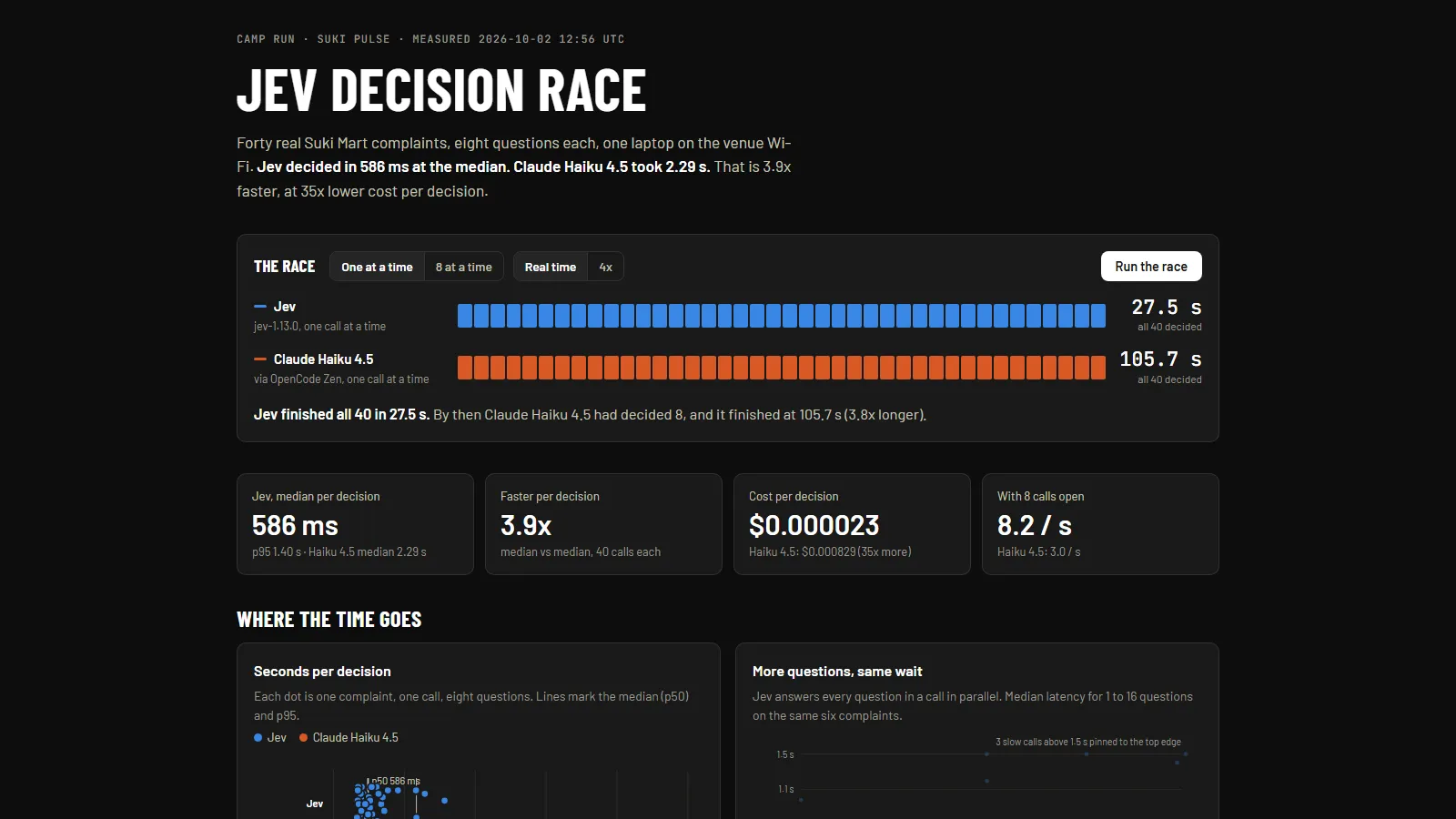Click the Run the race button

[x=1151, y=267]
